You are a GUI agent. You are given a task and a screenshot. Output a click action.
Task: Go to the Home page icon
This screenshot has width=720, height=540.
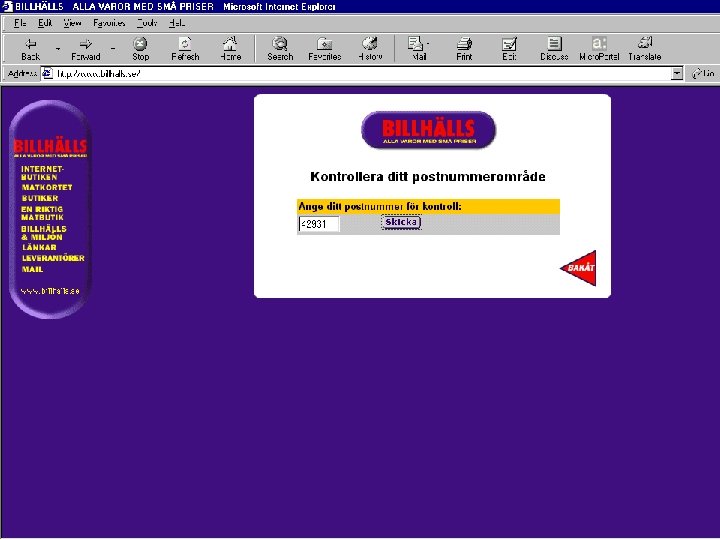point(231,49)
